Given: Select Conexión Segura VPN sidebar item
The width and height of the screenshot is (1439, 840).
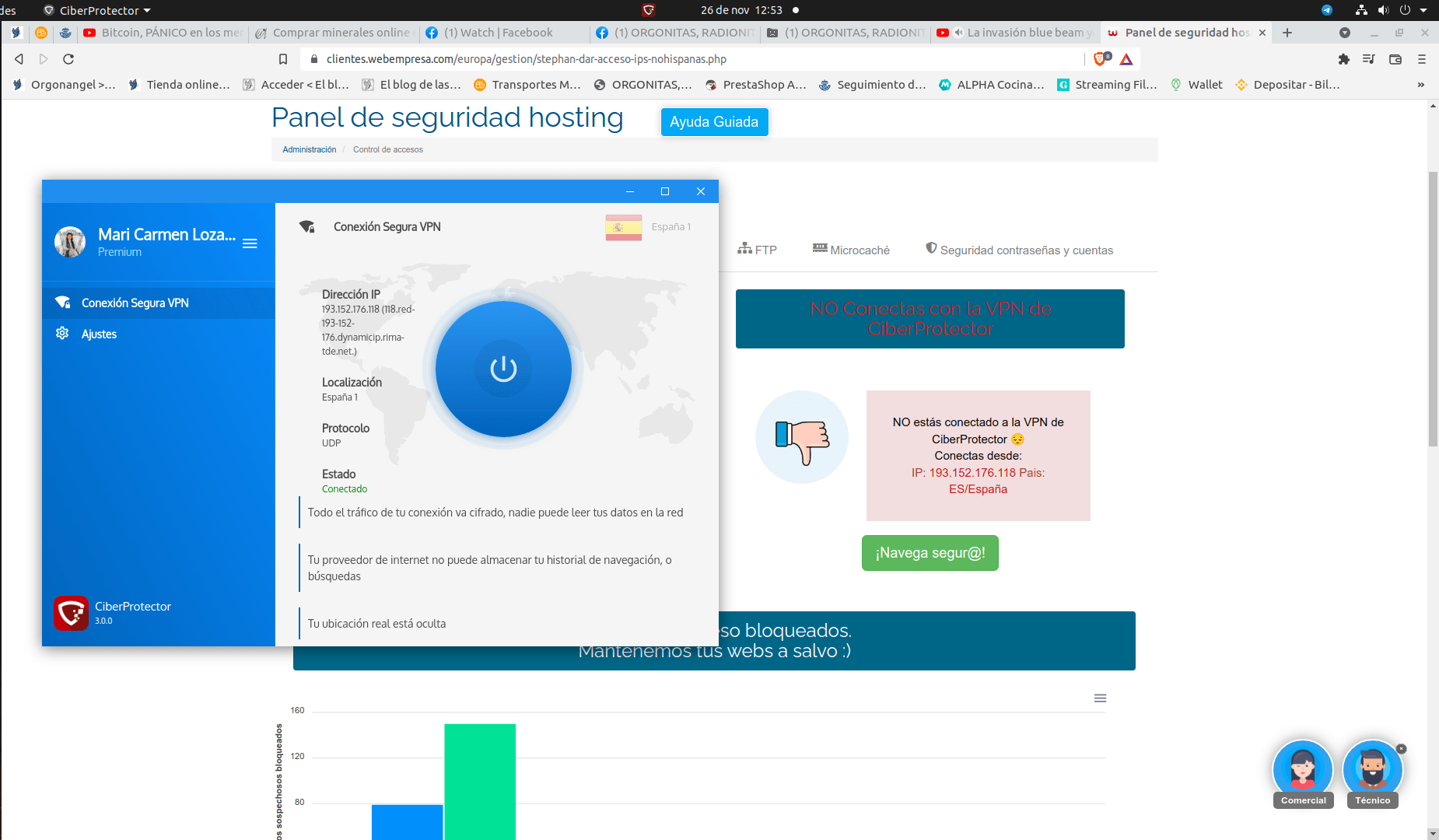Looking at the screenshot, I should tap(159, 303).
